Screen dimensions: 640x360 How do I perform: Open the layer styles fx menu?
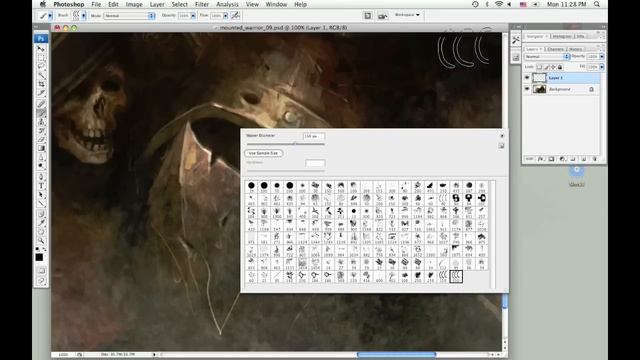pyautogui.click(x=541, y=159)
